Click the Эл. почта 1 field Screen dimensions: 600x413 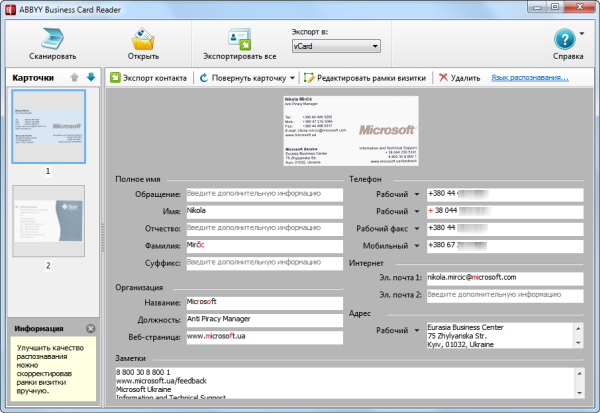pos(505,278)
